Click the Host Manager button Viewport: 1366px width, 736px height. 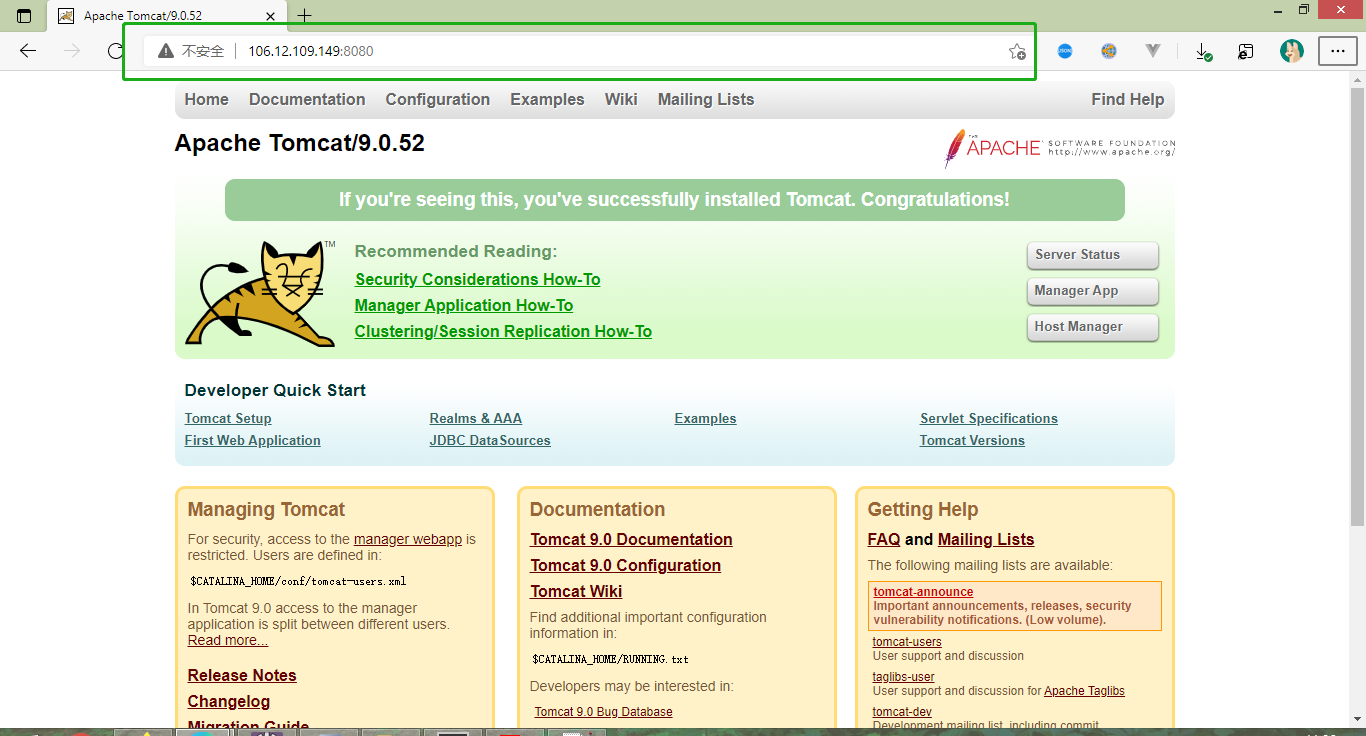tap(1092, 327)
